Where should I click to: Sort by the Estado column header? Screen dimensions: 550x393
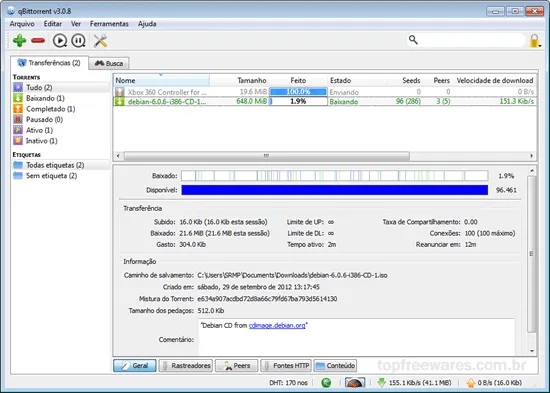click(x=357, y=80)
